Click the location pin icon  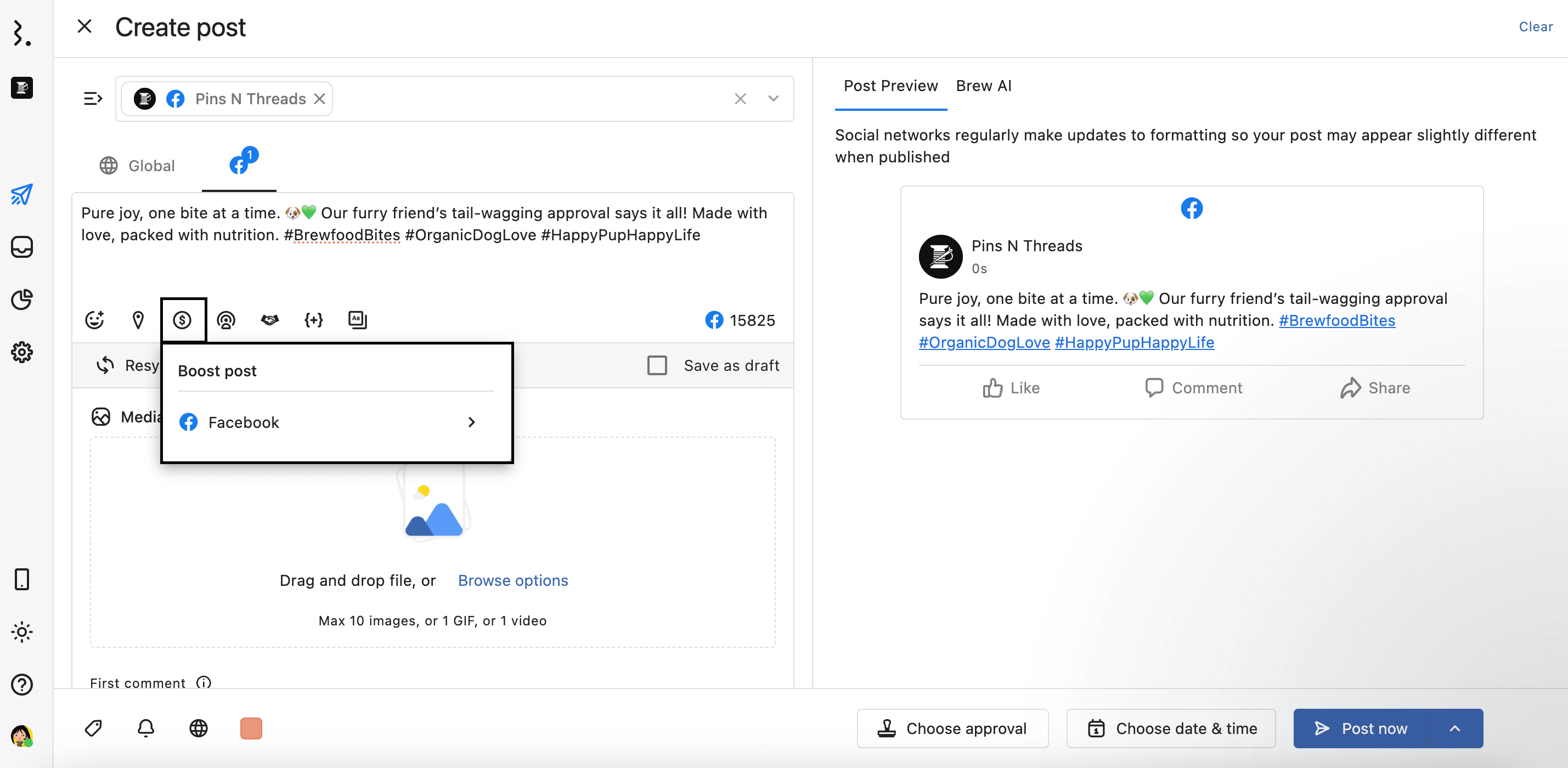(x=138, y=320)
